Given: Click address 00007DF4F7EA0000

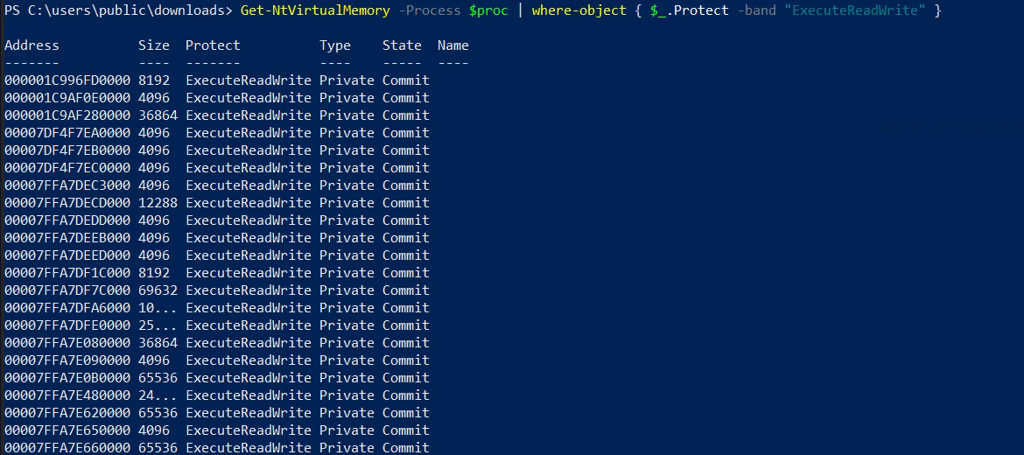Looking at the screenshot, I should 67,133.
